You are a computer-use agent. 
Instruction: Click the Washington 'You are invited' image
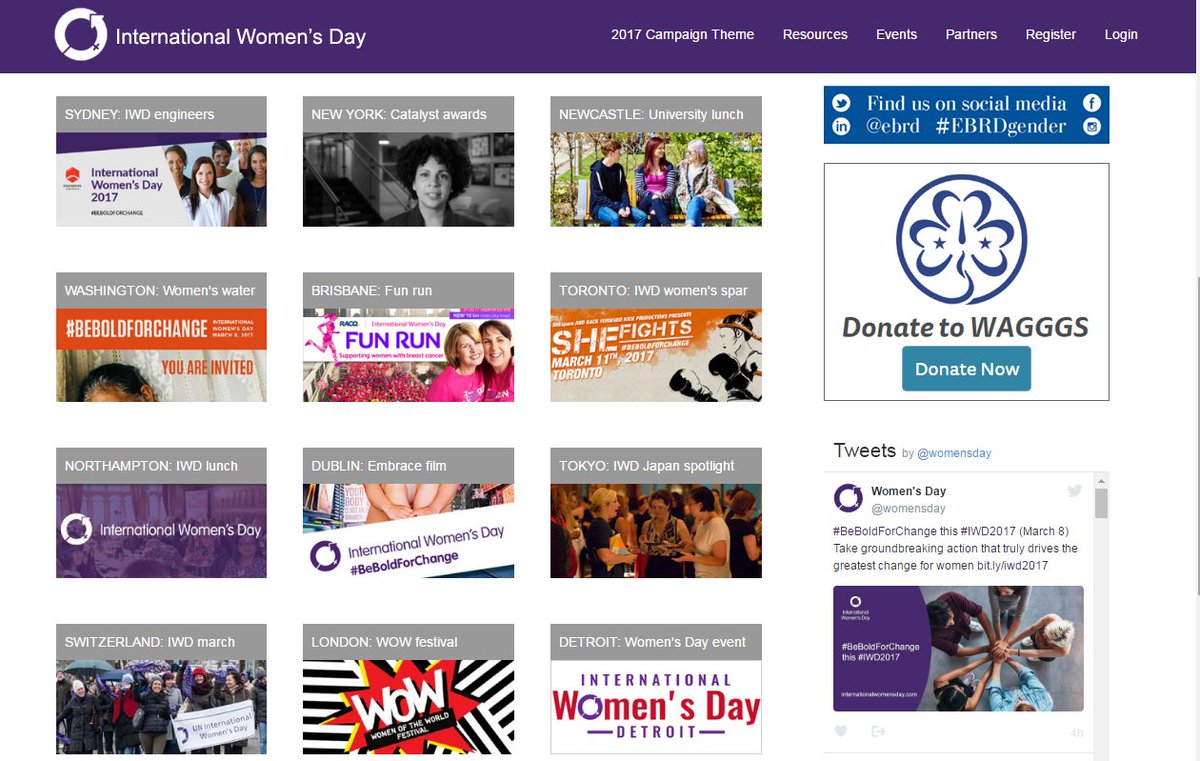(x=161, y=355)
